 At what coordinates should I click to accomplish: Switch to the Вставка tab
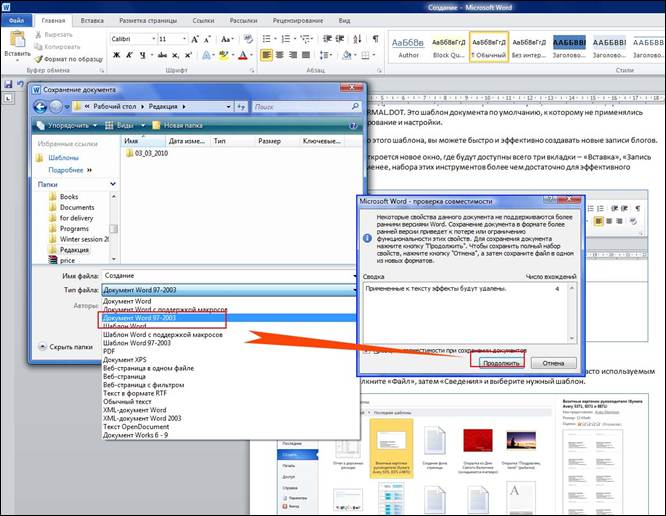(x=92, y=20)
